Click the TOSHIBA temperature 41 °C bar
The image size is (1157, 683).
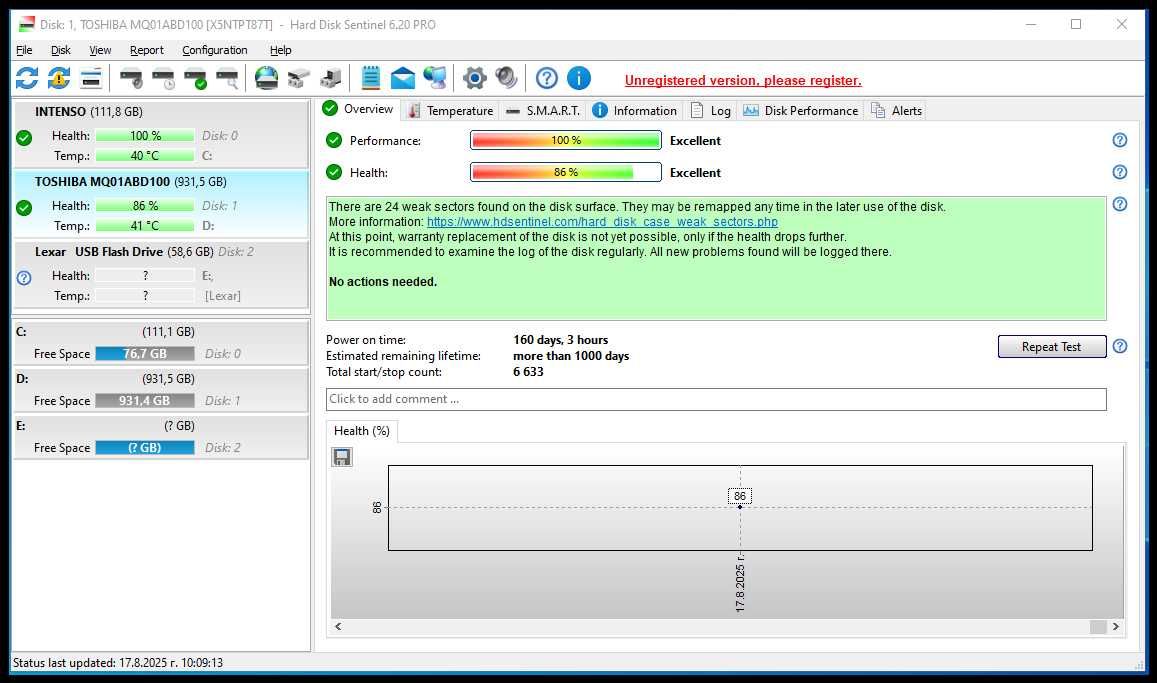click(x=145, y=226)
